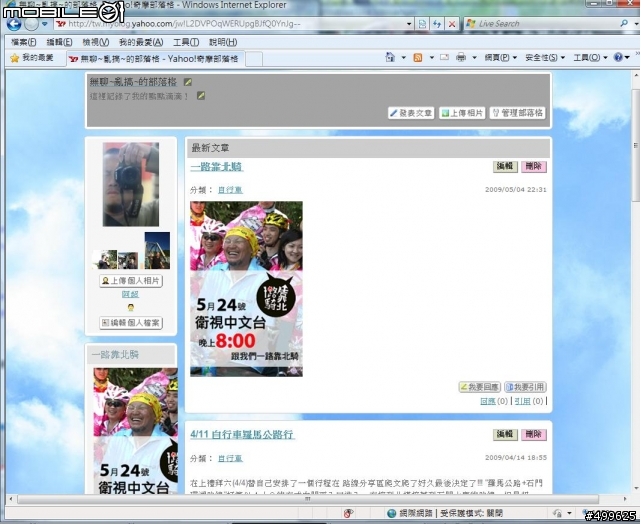
Task: Click the Print icon
Action: (461, 57)
